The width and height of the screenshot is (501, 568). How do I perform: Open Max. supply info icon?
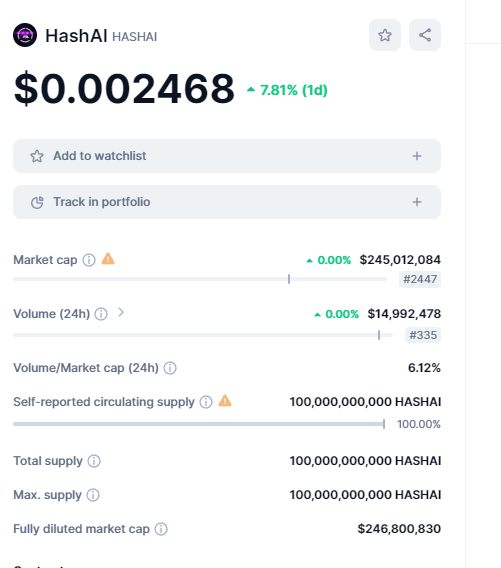point(93,495)
